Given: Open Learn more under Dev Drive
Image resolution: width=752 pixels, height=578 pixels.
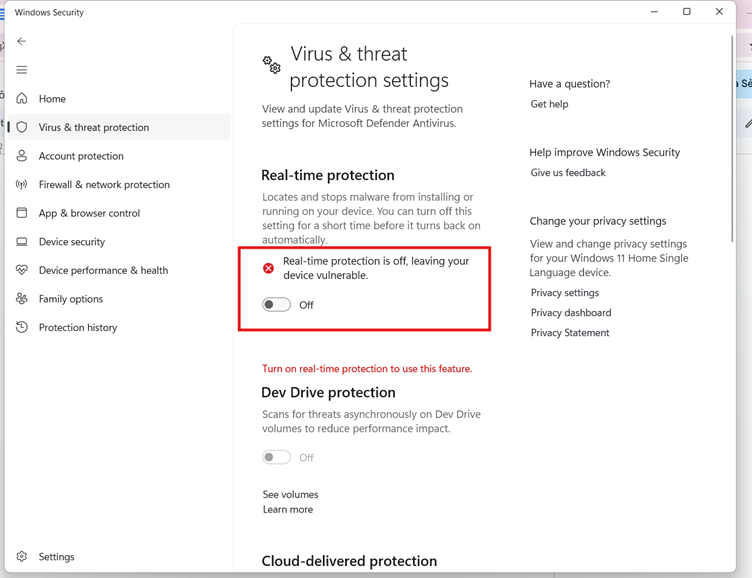Looking at the screenshot, I should click(x=288, y=509).
